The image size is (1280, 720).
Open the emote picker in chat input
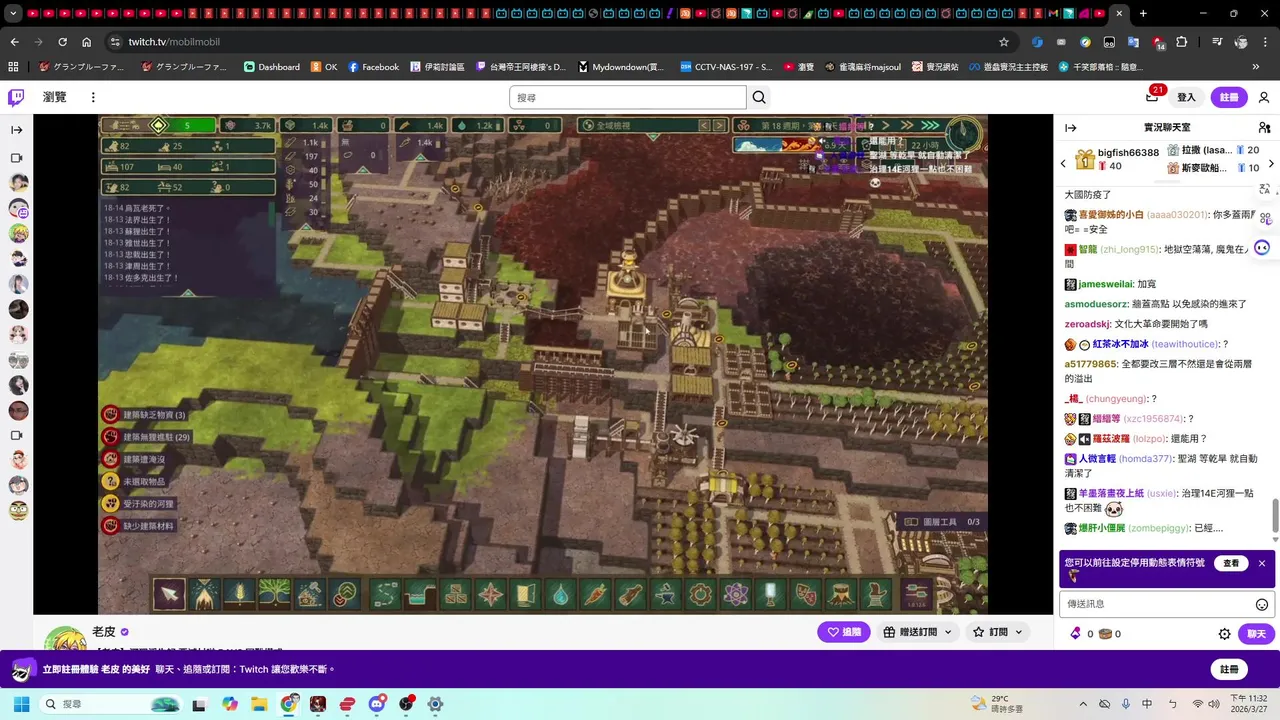pyautogui.click(x=1262, y=604)
